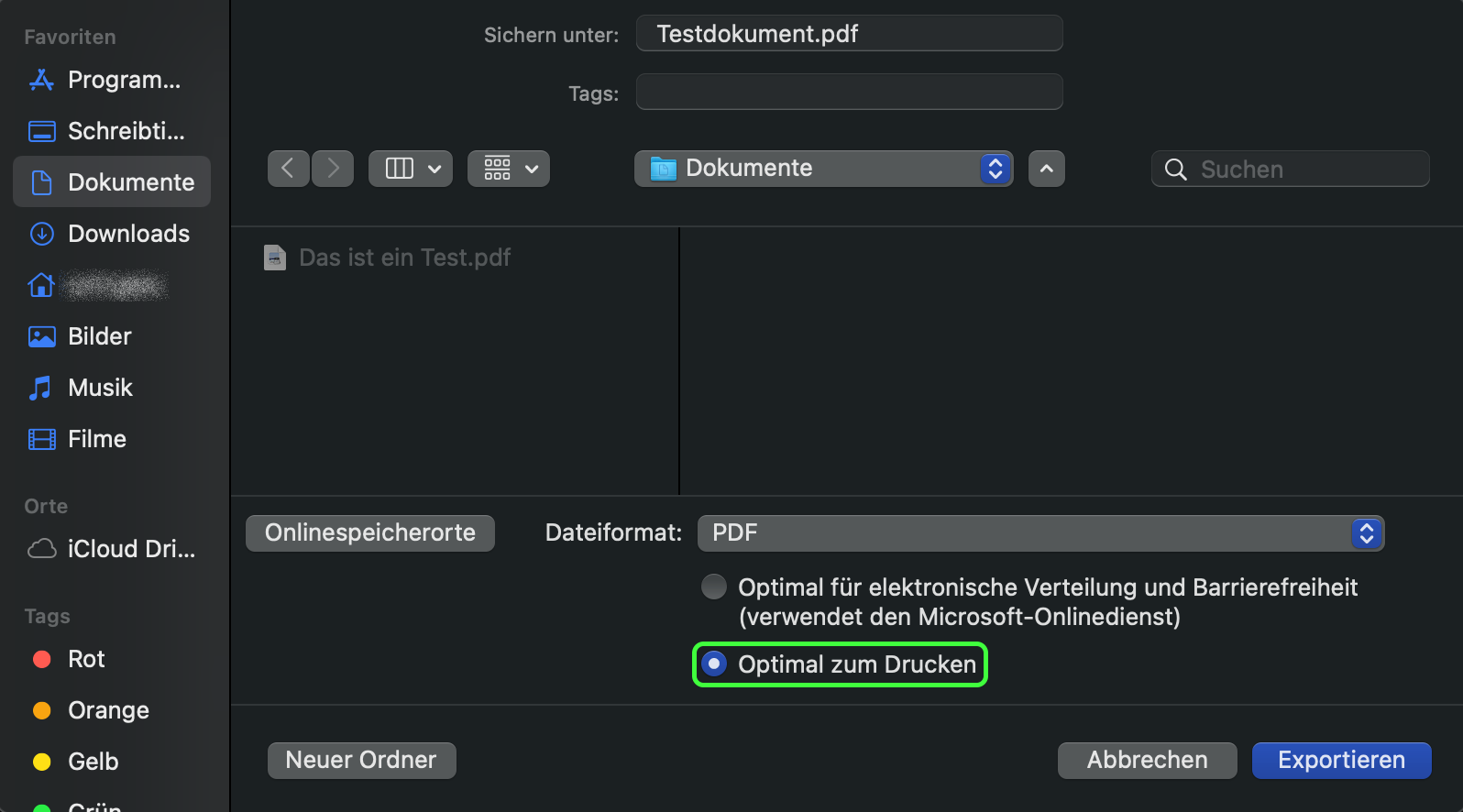Open Onlinespeicherorte
The height and width of the screenshot is (812, 1463).
(x=370, y=533)
